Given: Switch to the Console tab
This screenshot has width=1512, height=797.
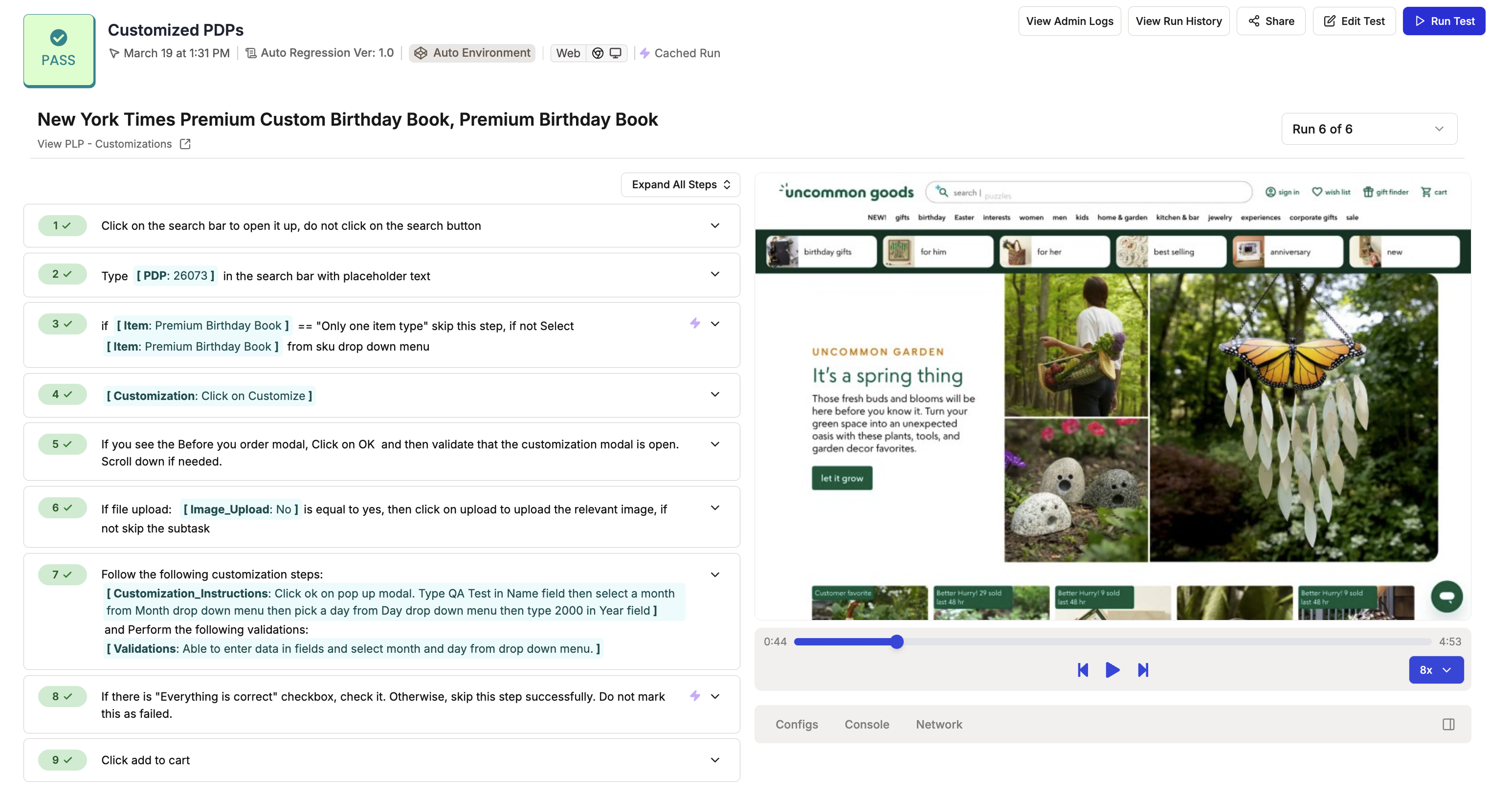Looking at the screenshot, I should click(867, 724).
